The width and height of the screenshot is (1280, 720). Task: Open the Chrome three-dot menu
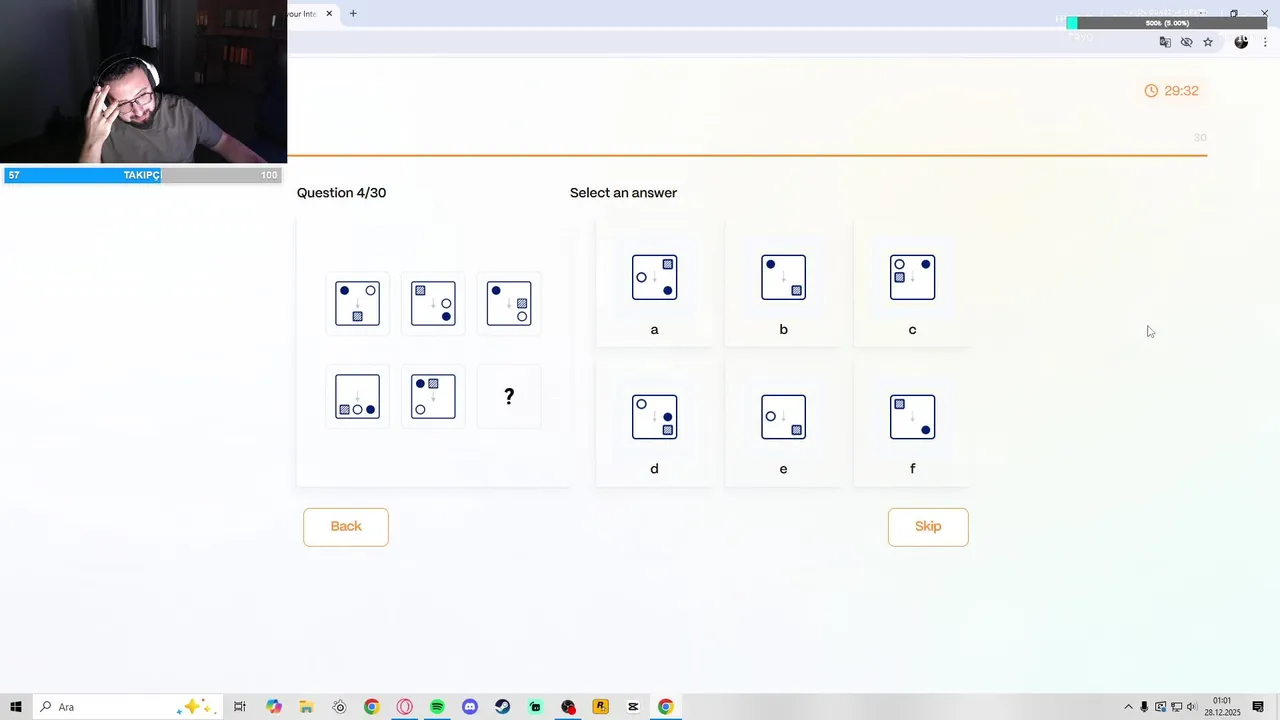click(1265, 42)
